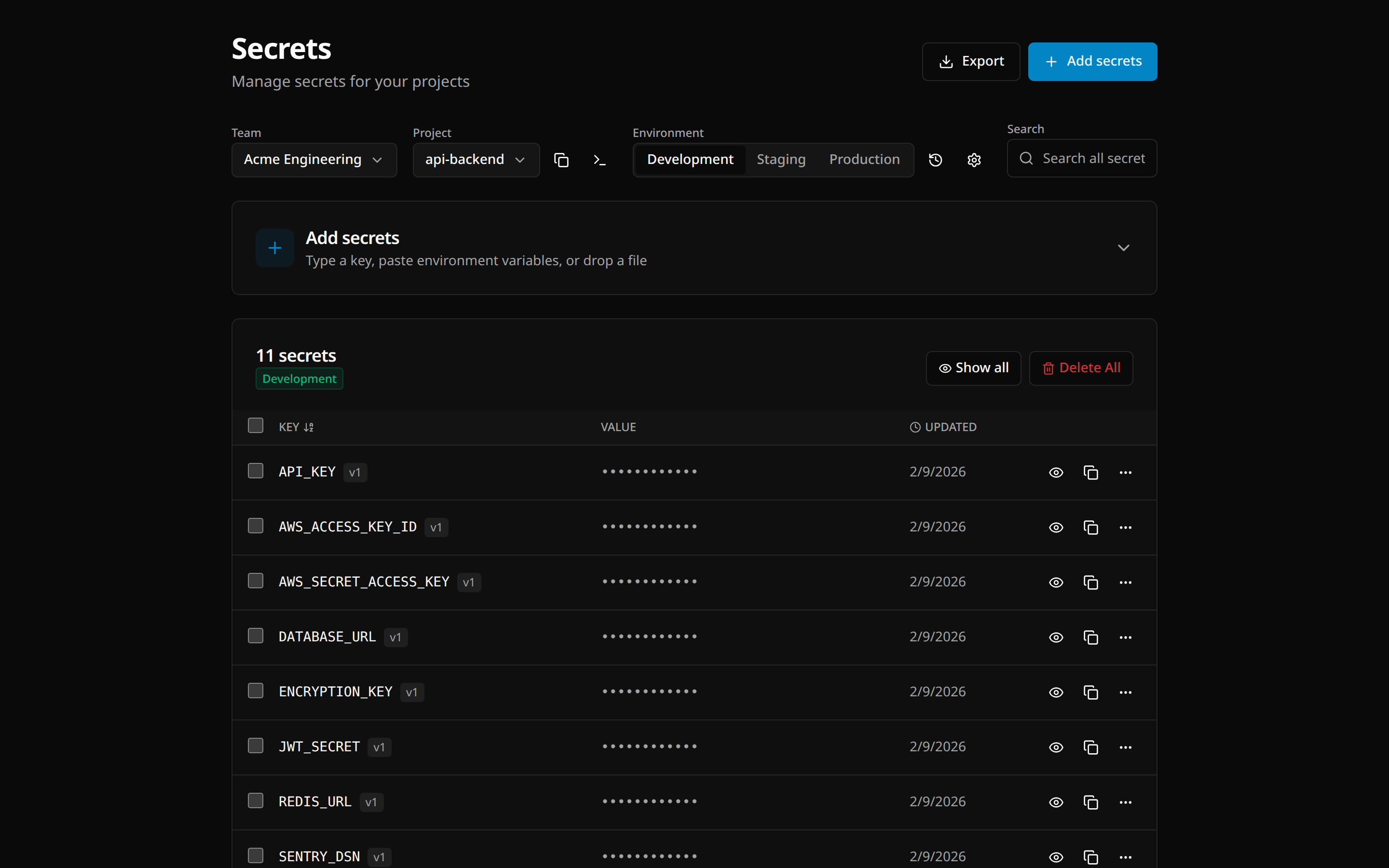Click the Export button

coord(970,61)
